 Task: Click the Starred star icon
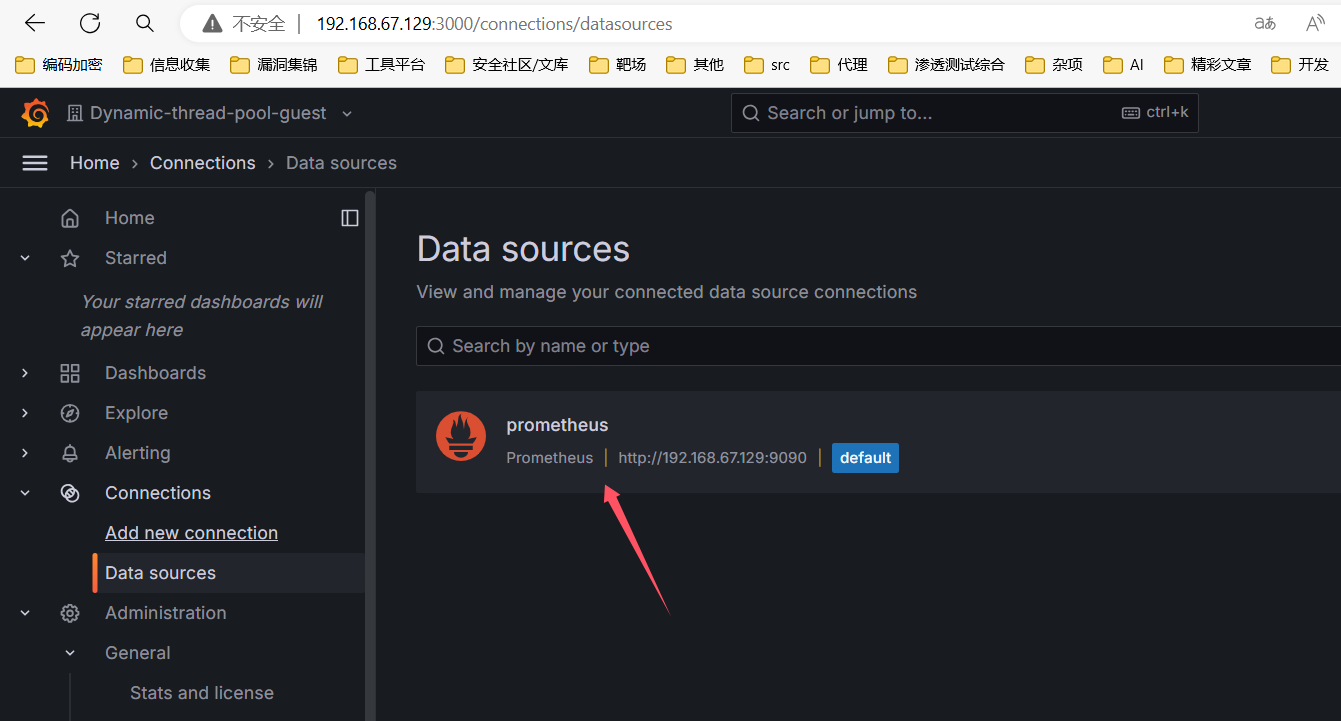point(70,258)
